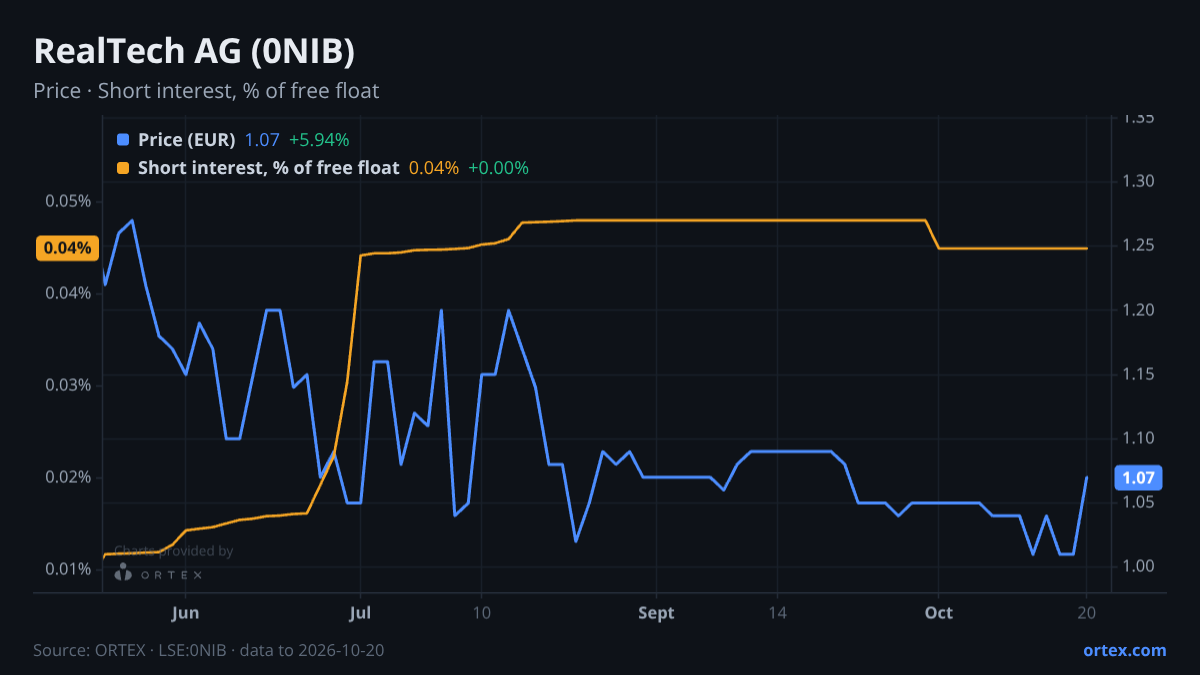Click the blue Price legend color square
This screenshot has width=1200, height=675.
(123, 140)
